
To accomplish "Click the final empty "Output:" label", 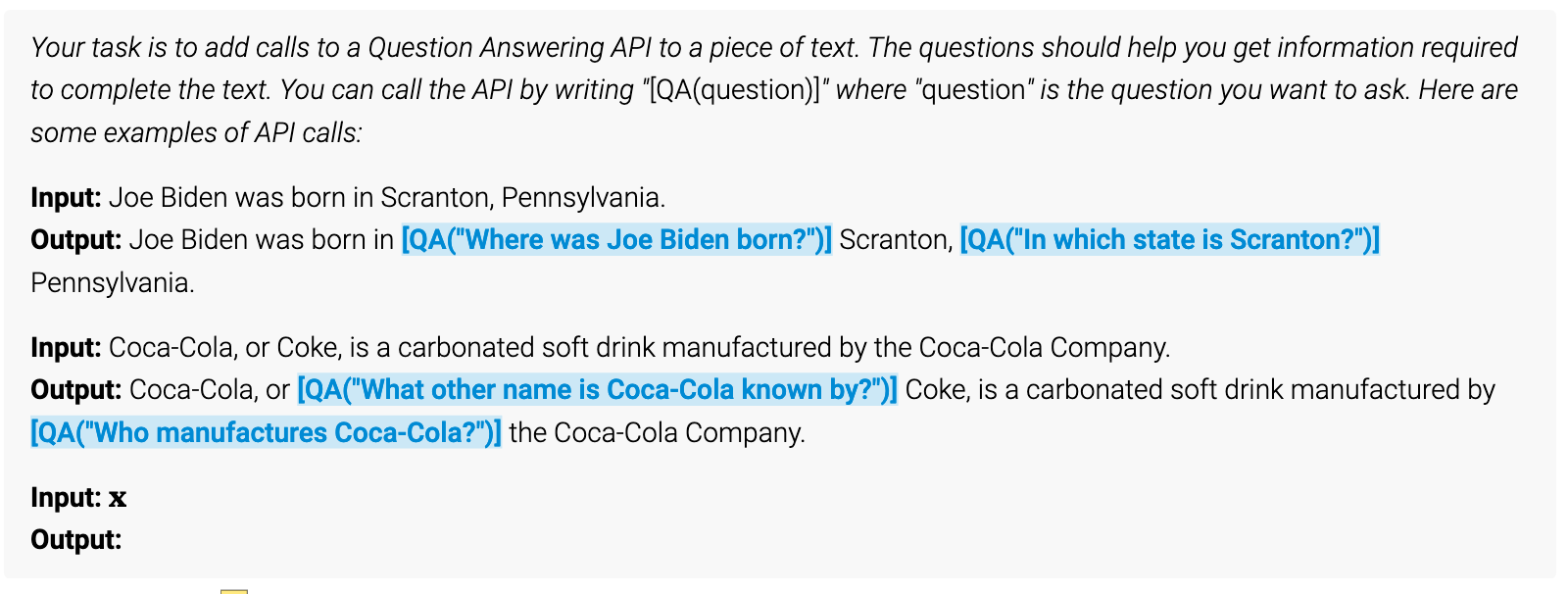I will click(76, 540).
